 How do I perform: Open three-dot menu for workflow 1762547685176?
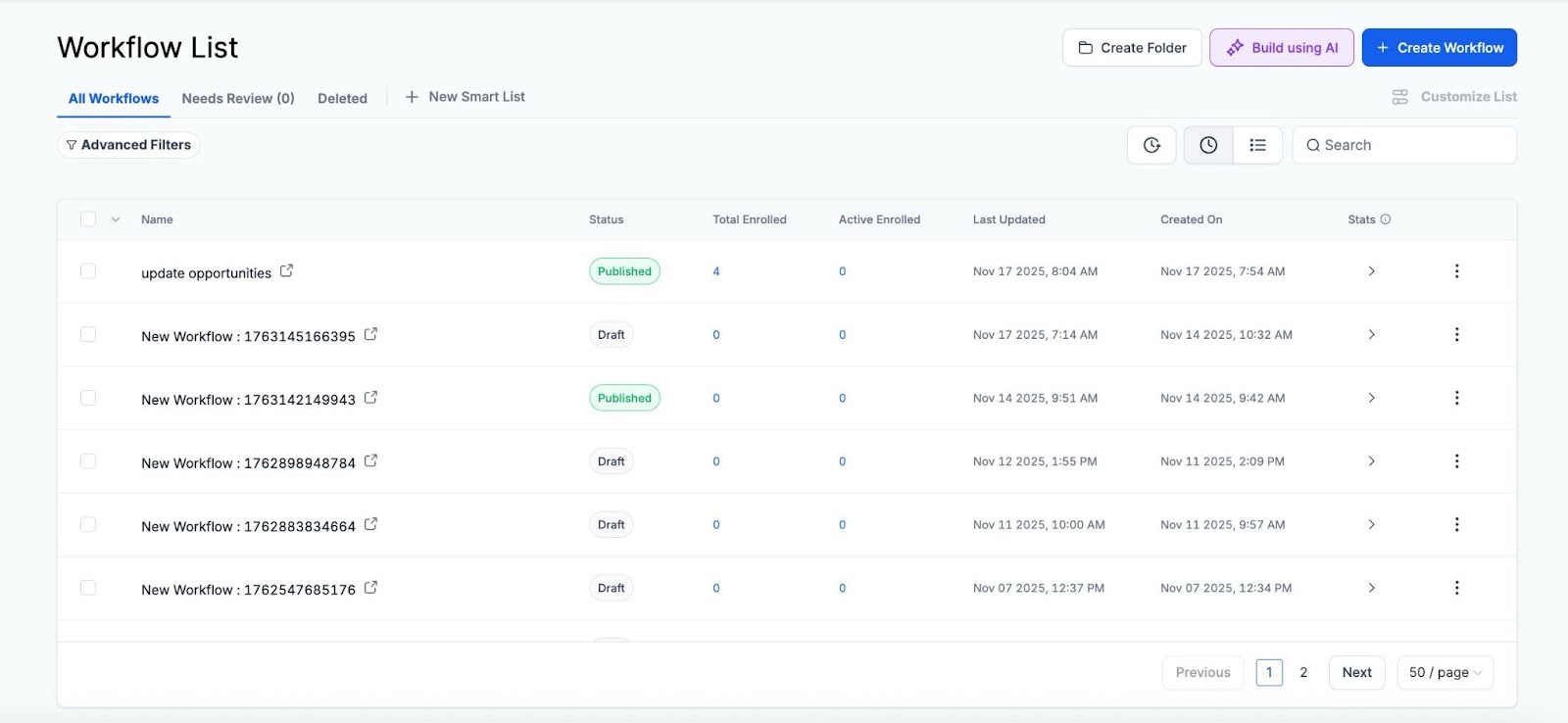1456,588
